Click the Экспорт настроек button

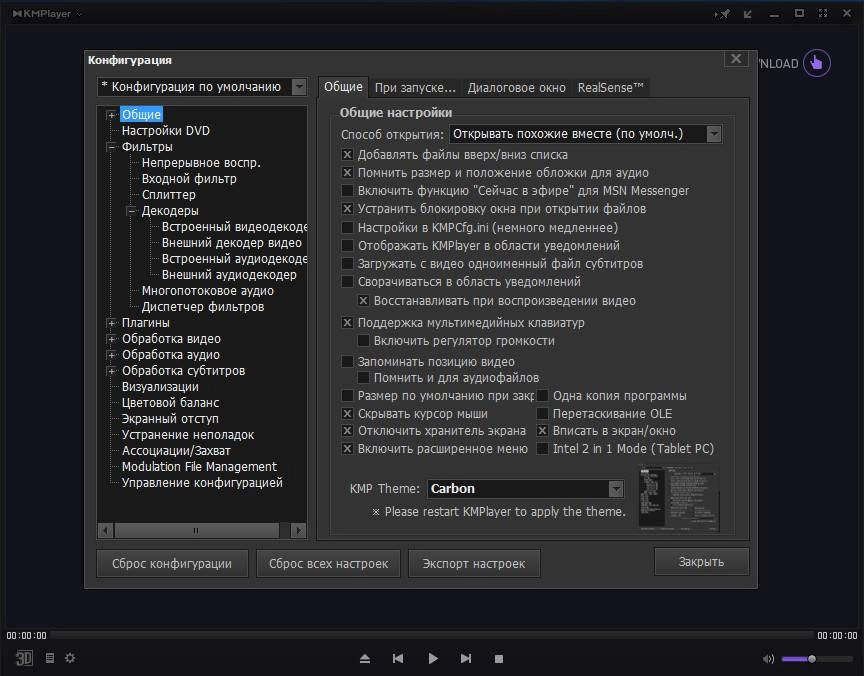pos(474,564)
